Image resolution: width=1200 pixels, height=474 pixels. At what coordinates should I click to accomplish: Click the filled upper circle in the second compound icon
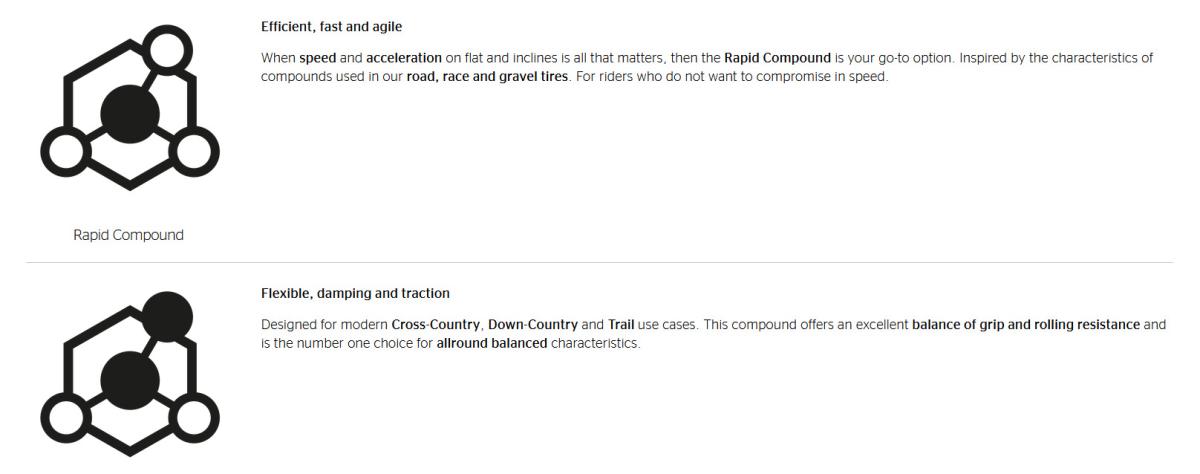(x=167, y=316)
